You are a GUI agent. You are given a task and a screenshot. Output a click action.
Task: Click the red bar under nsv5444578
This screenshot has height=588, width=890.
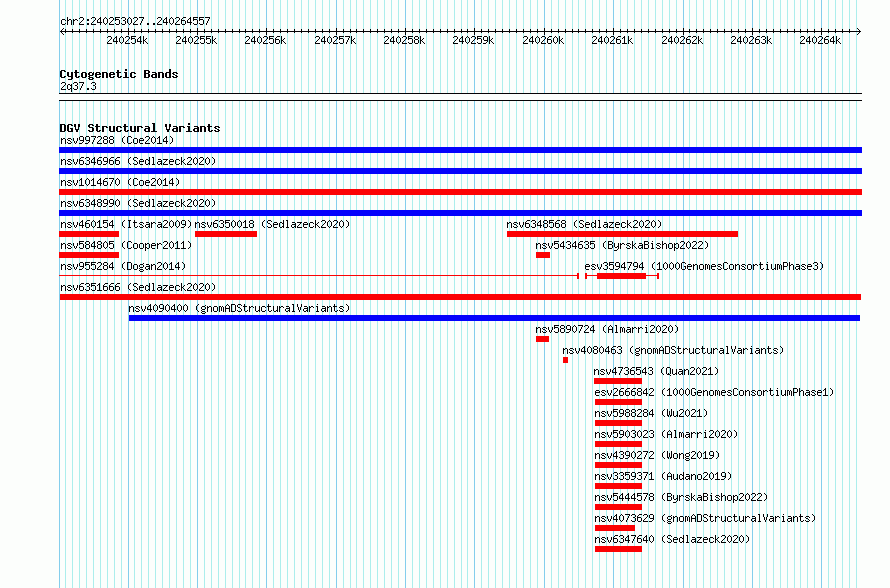coord(618,507)
